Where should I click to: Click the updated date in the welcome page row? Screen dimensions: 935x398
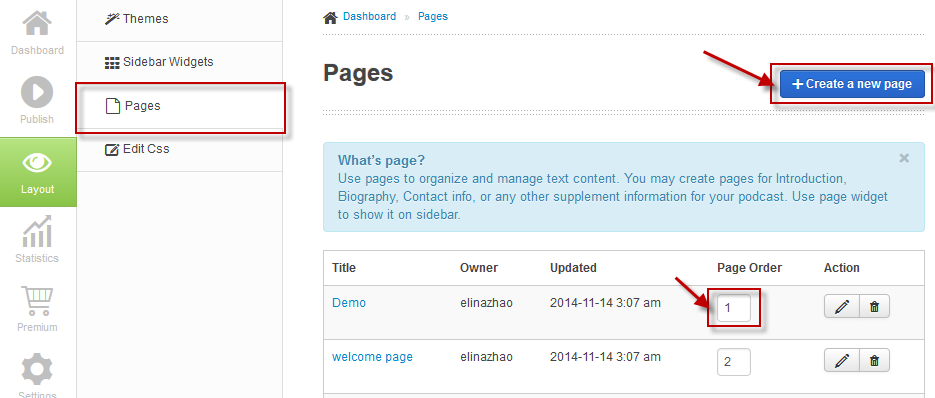click(x=605, y=357)
